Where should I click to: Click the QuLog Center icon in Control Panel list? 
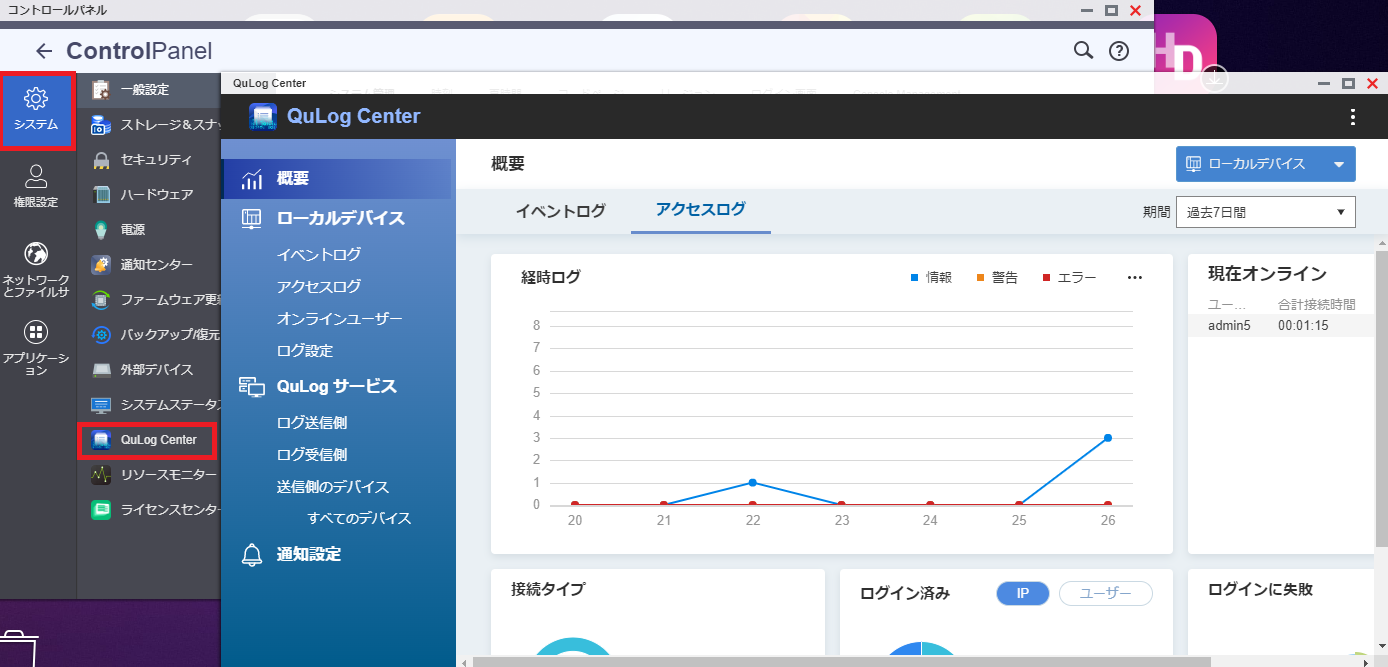(101, 440)
